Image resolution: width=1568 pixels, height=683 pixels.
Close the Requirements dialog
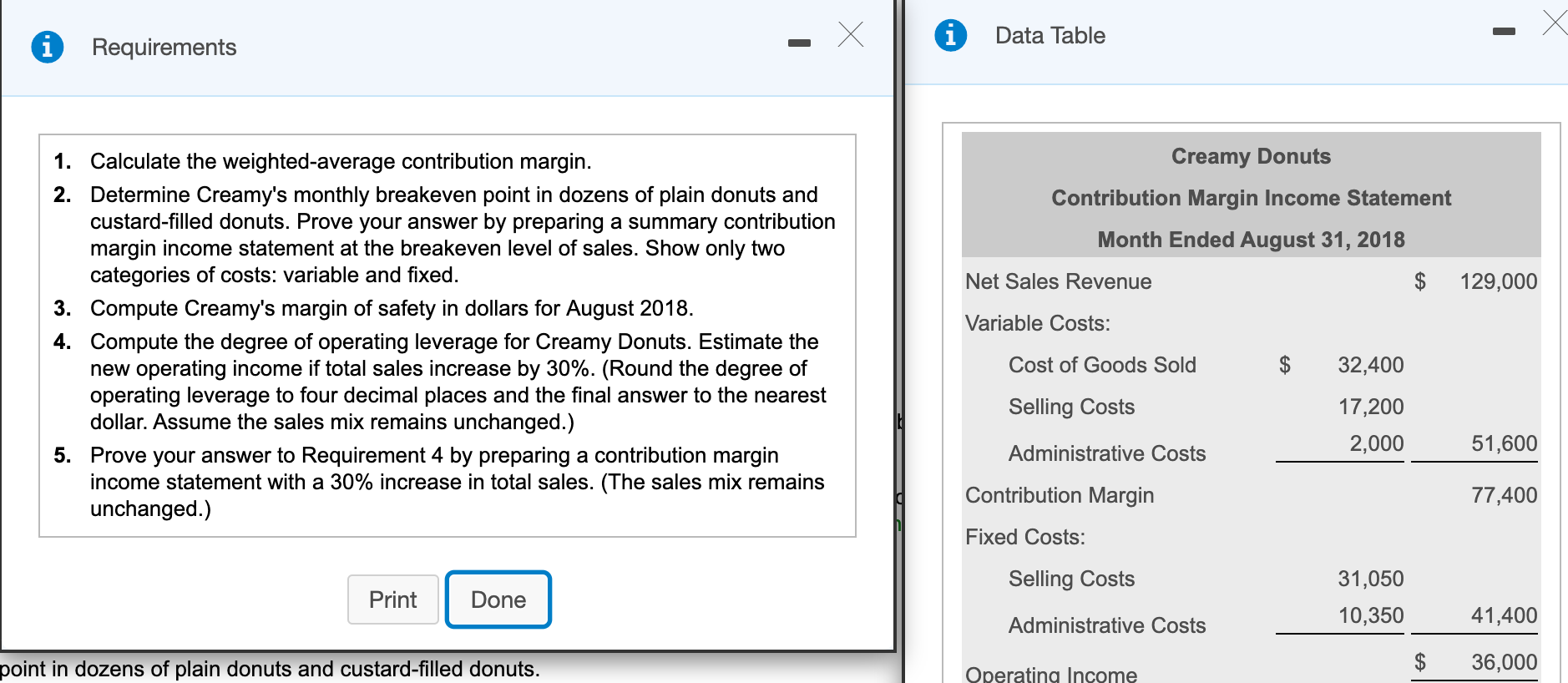click(x=851, y=34)
